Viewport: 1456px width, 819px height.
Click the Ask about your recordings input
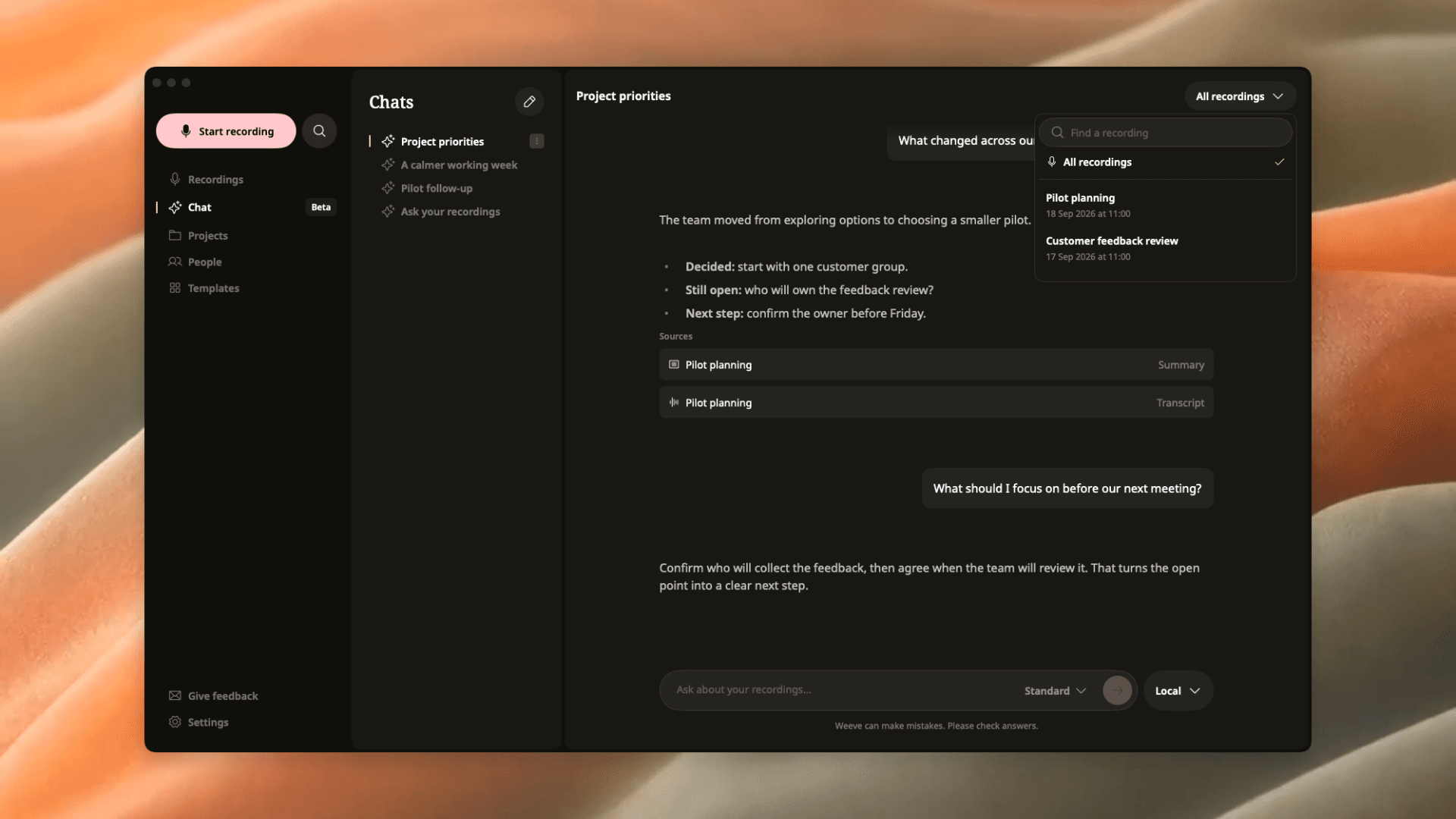842,690
